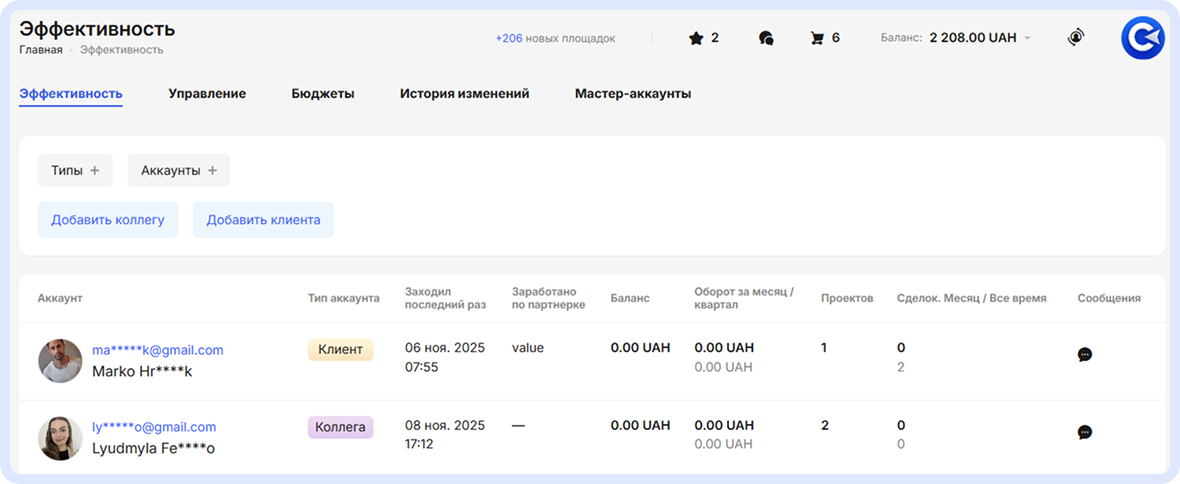The width and height of the screenshot is (1180, 484).
Task: Open the ma*****k@gmail.com account link
Action: click(158, 350)
